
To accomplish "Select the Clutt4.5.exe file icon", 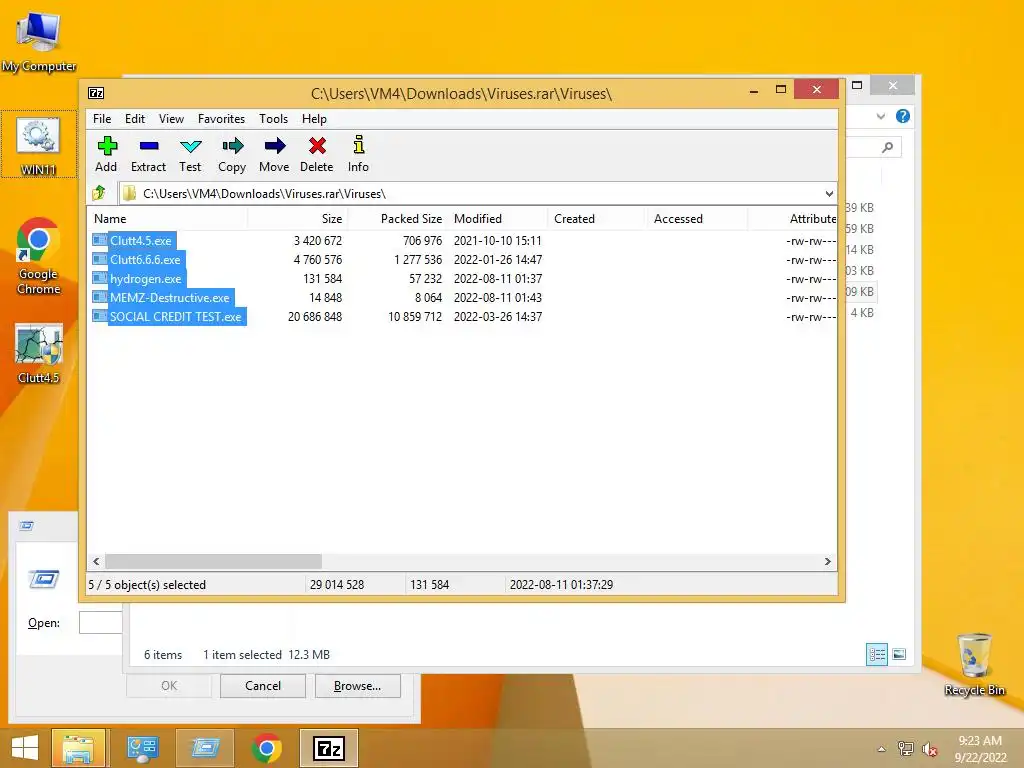I will (99, 240).
